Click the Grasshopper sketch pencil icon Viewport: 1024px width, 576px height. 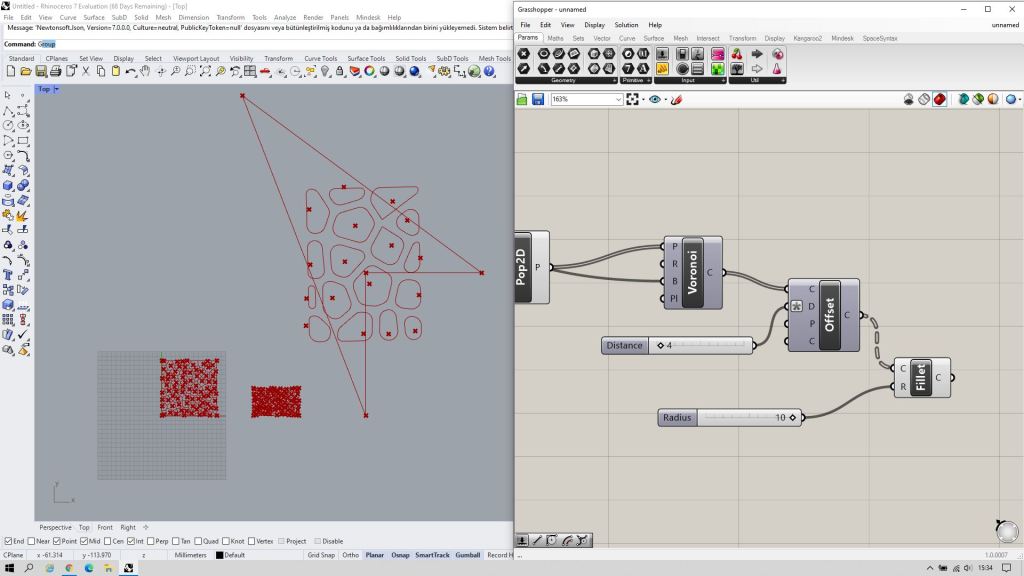[x=677, y=99]
